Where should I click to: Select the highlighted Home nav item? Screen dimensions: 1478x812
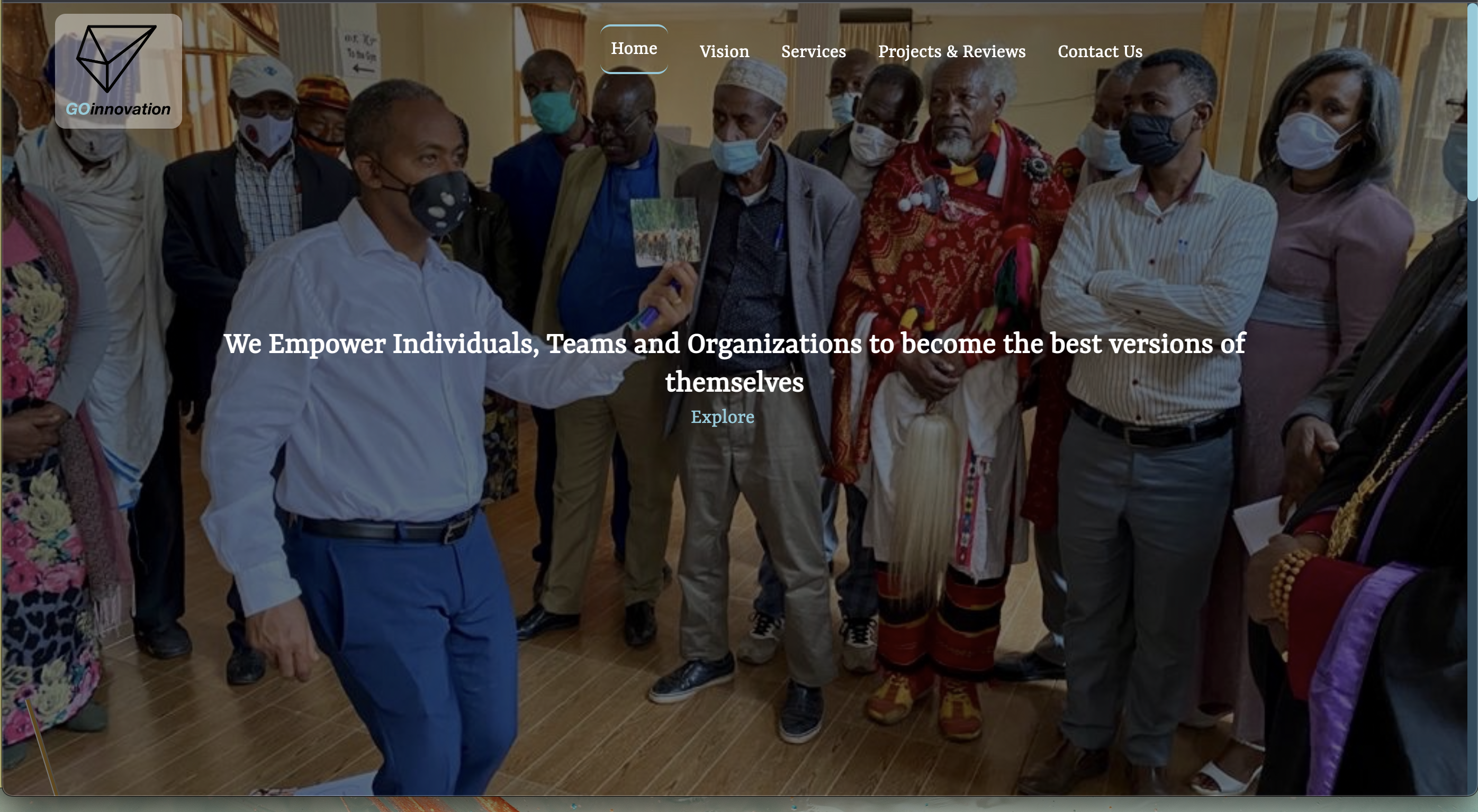(x=634, y=49)
